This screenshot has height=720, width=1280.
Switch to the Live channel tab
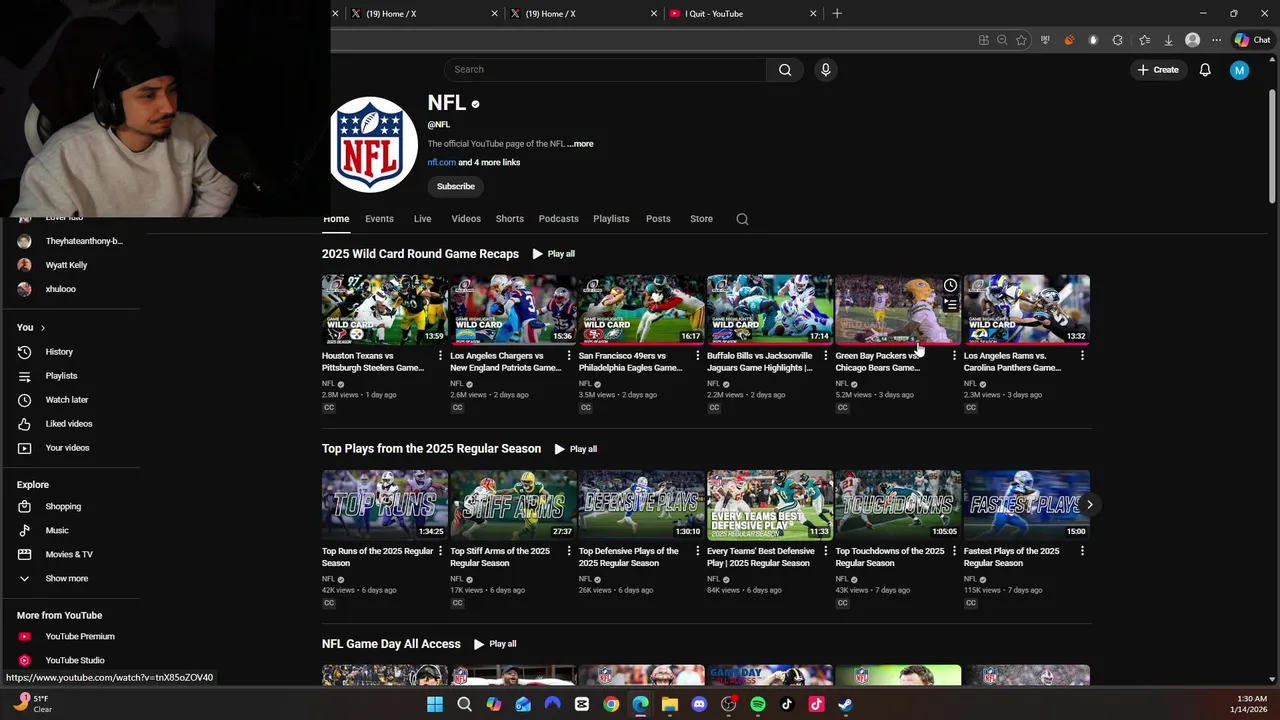click(x=423, y=219)
